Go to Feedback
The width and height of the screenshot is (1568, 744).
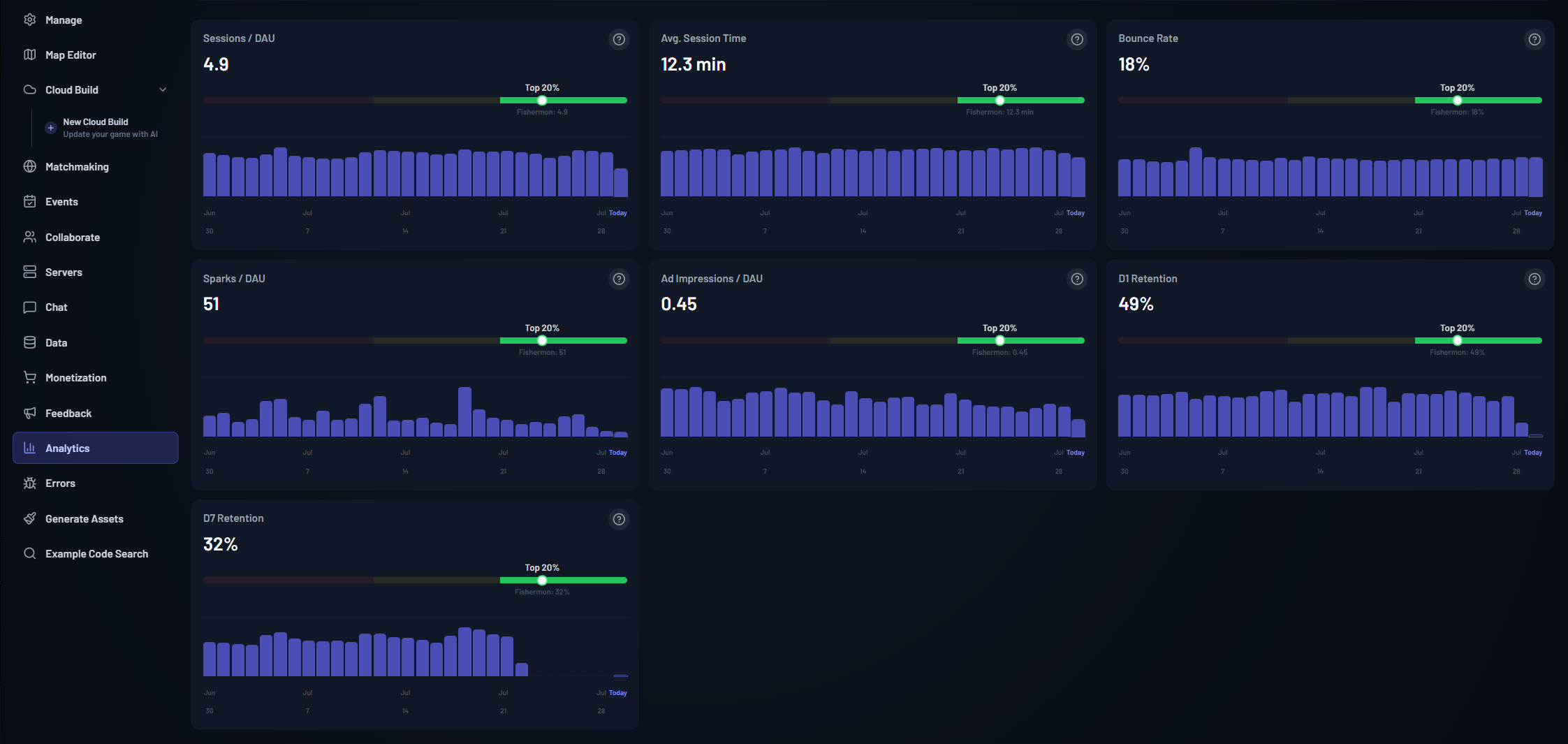[x=96, y=413]
